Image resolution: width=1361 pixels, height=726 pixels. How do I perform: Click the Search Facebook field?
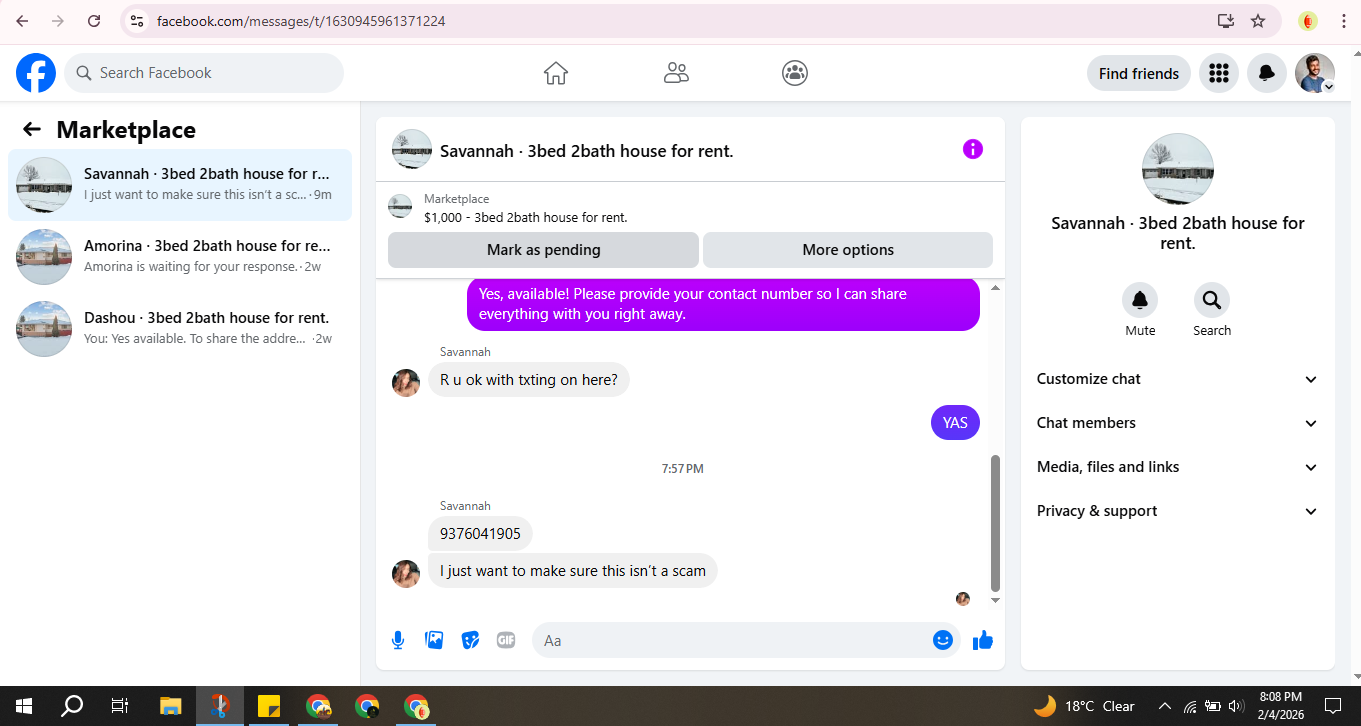204,73
